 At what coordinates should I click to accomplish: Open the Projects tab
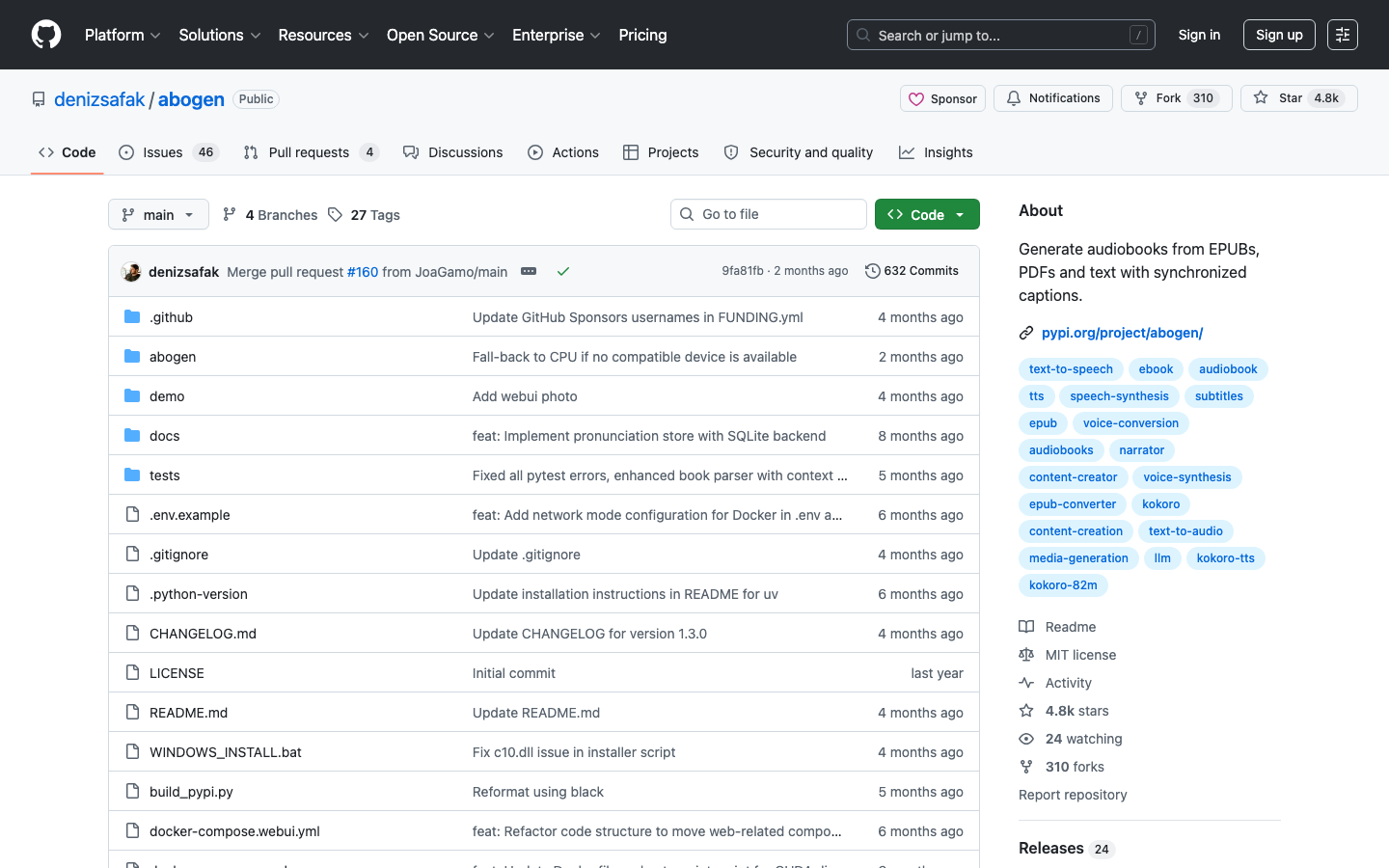click(x=661, y=152)
